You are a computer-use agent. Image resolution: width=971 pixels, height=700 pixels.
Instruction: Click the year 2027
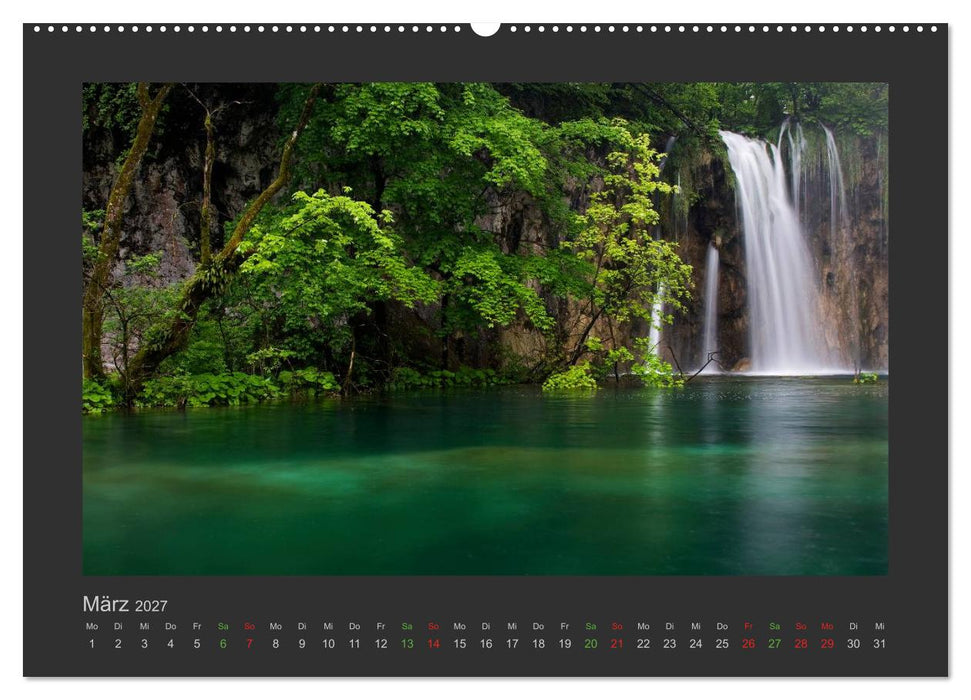coord(151,606)
